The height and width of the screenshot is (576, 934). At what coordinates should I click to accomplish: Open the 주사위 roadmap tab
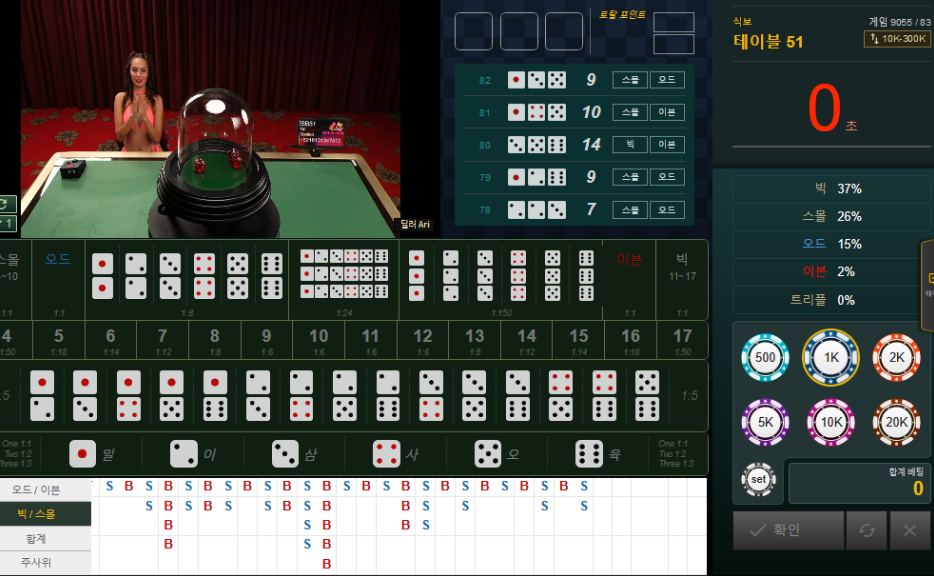37,562
